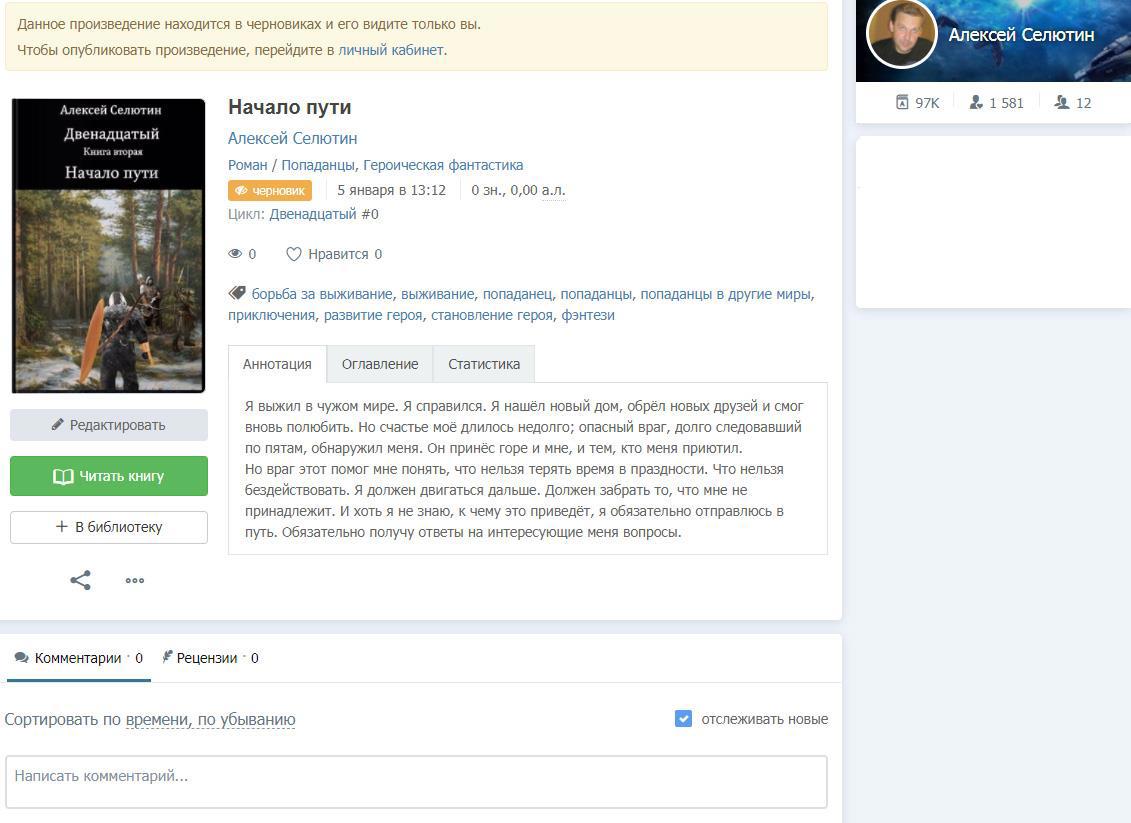Click the Читать книгу button
This screenshot has height=823, width=1131.
click(x=109, y=476)
